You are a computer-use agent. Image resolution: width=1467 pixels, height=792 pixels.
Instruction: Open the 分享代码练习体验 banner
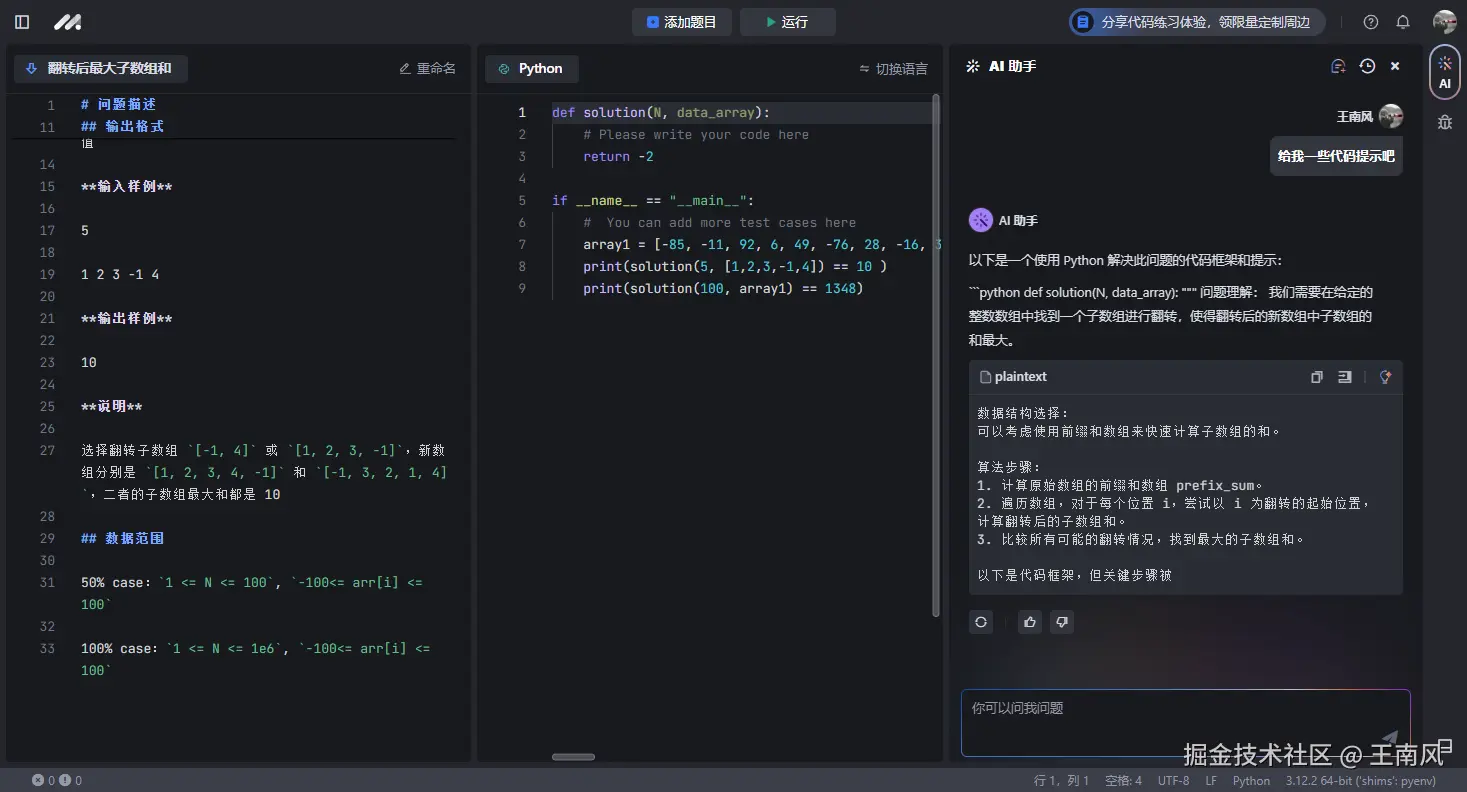point(1195,22)
